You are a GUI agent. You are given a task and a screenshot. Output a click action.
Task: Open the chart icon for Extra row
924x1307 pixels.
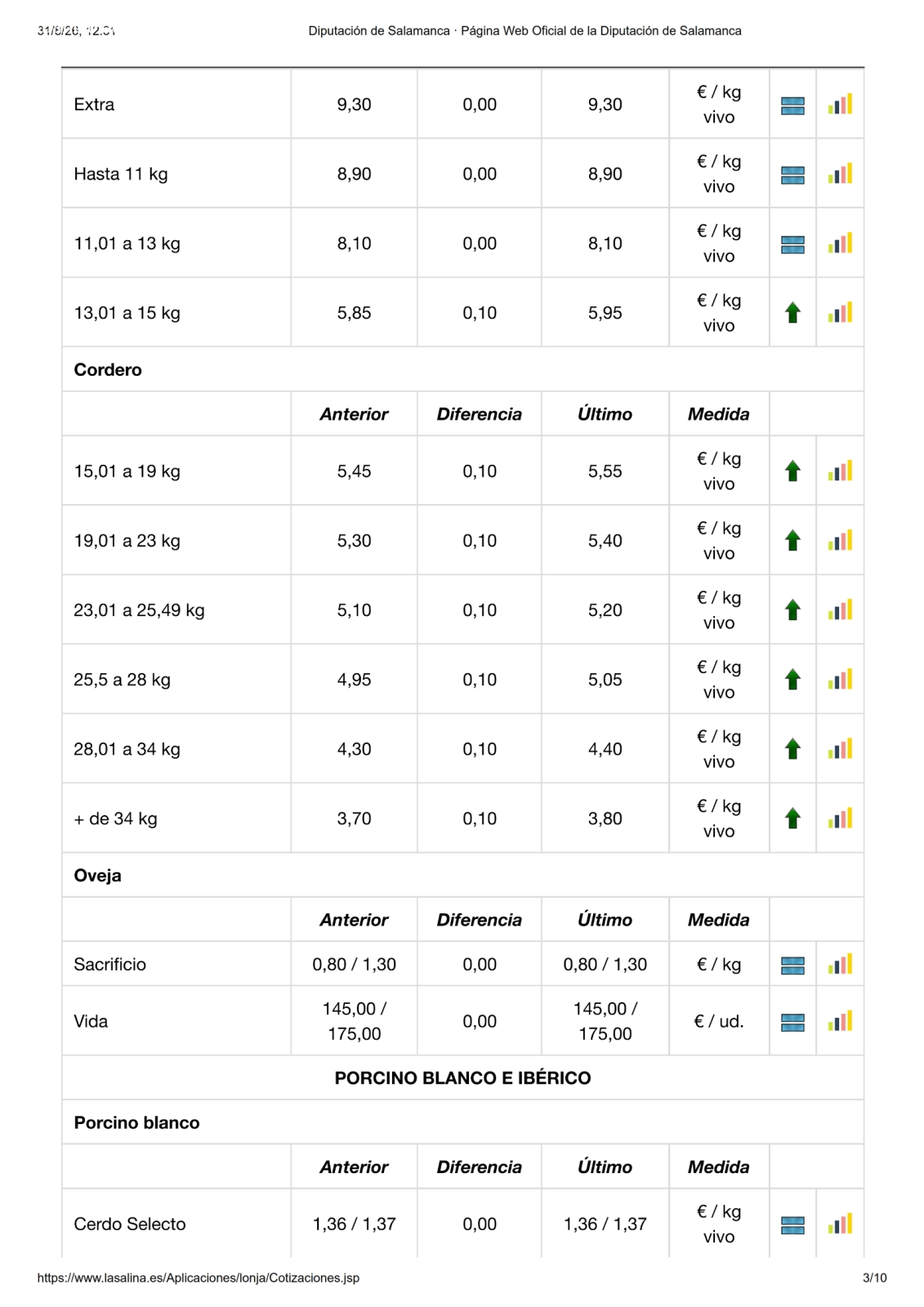[x=840, y=104]
